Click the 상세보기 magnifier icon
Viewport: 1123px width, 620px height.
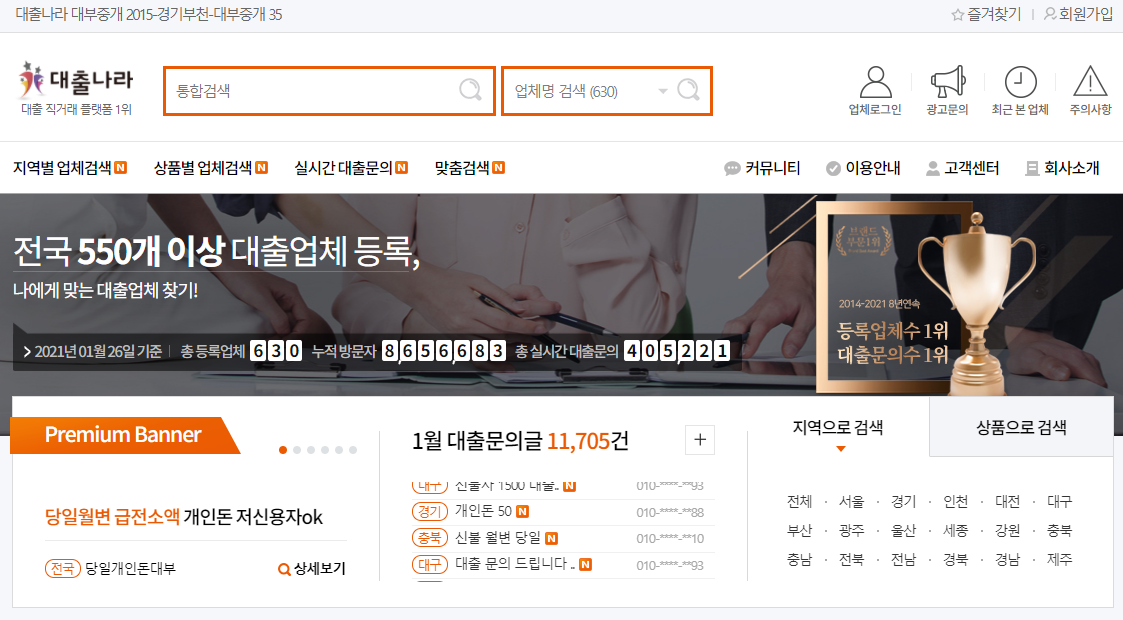(284, 569)
